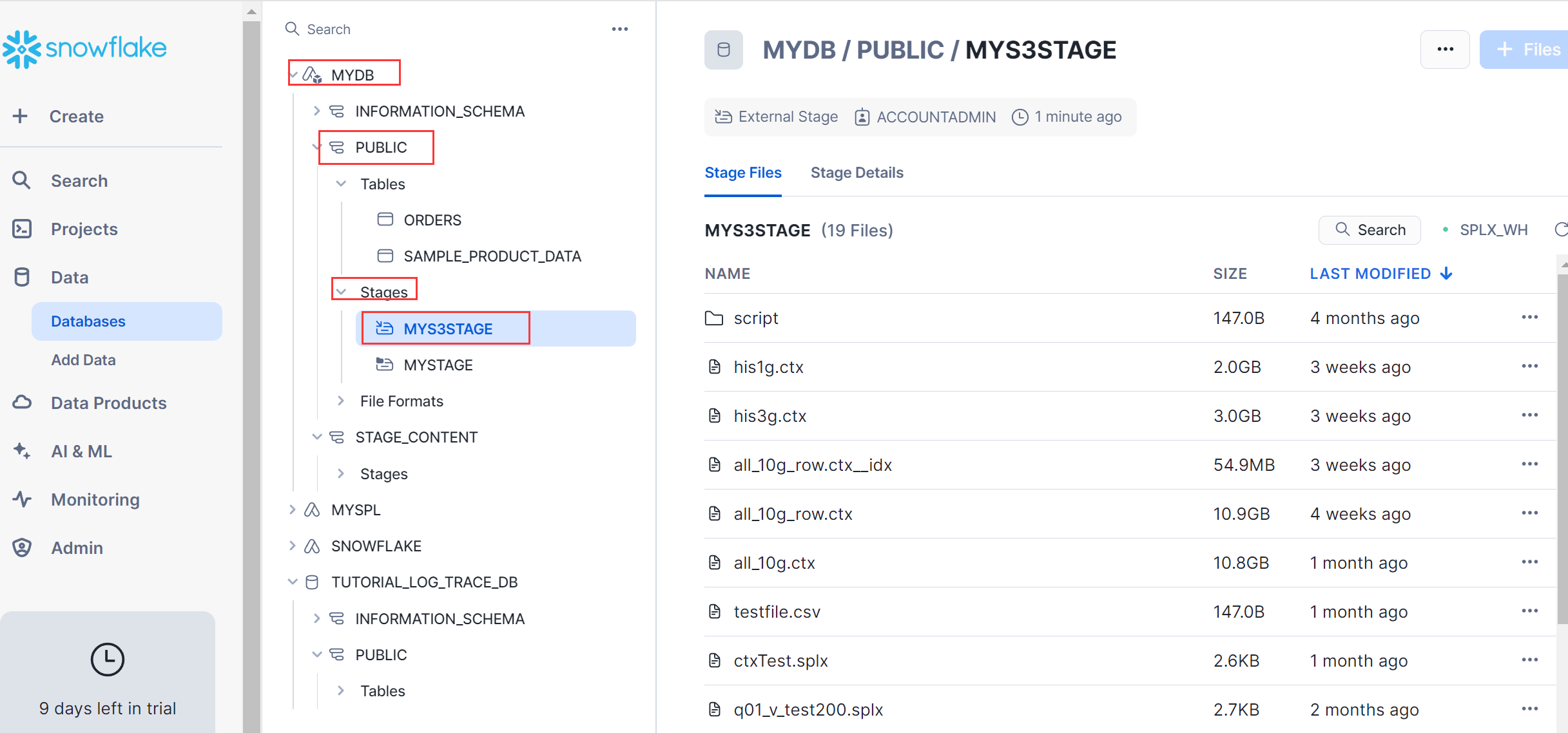Expand the MYSPL database
1568x733 pixels.
tap(293, 510)
